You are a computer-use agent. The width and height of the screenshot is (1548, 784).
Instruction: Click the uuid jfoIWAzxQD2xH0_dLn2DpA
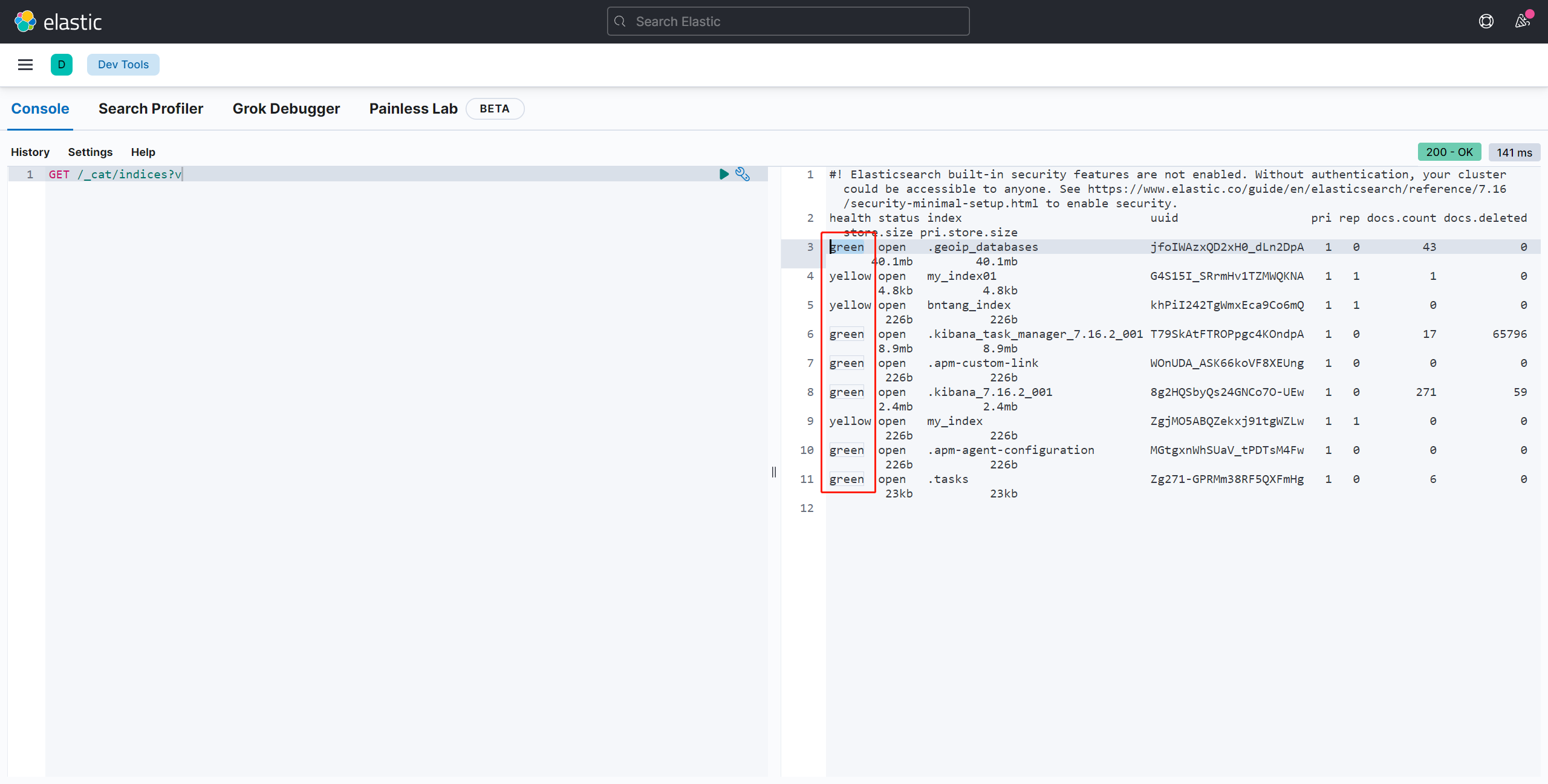click(1227, 247)
